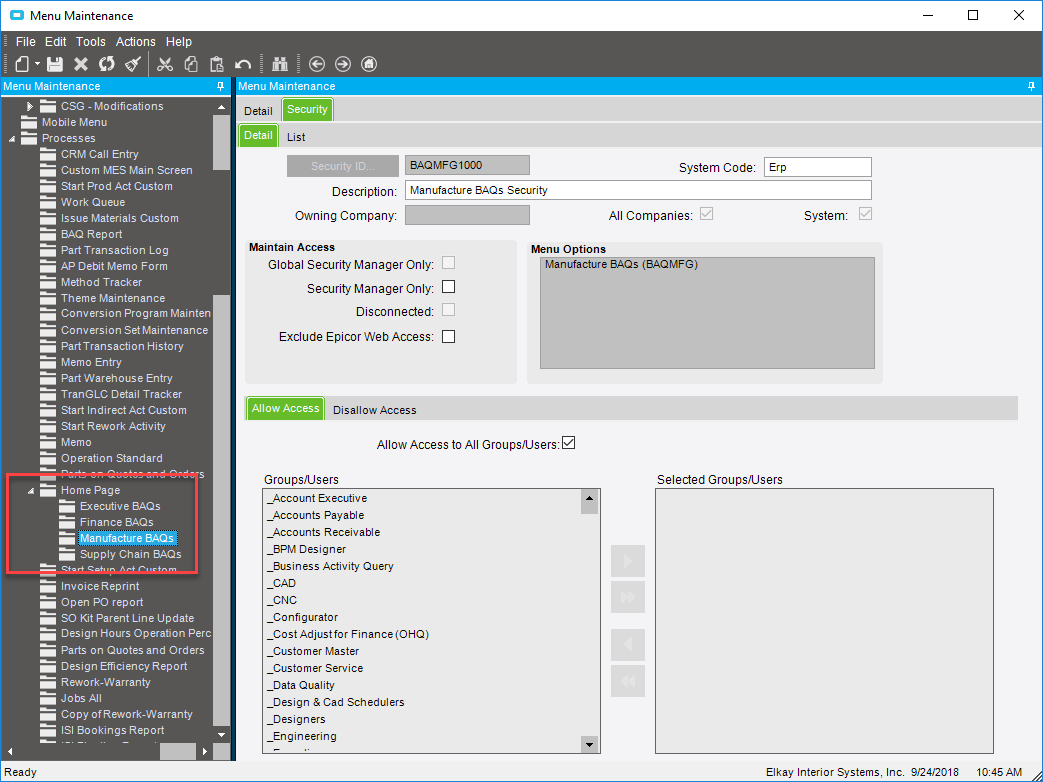This screenshot has width=1043, height=782.
Task: Click the BAQMFG1000 Security ID field
Action: point(467,165)
